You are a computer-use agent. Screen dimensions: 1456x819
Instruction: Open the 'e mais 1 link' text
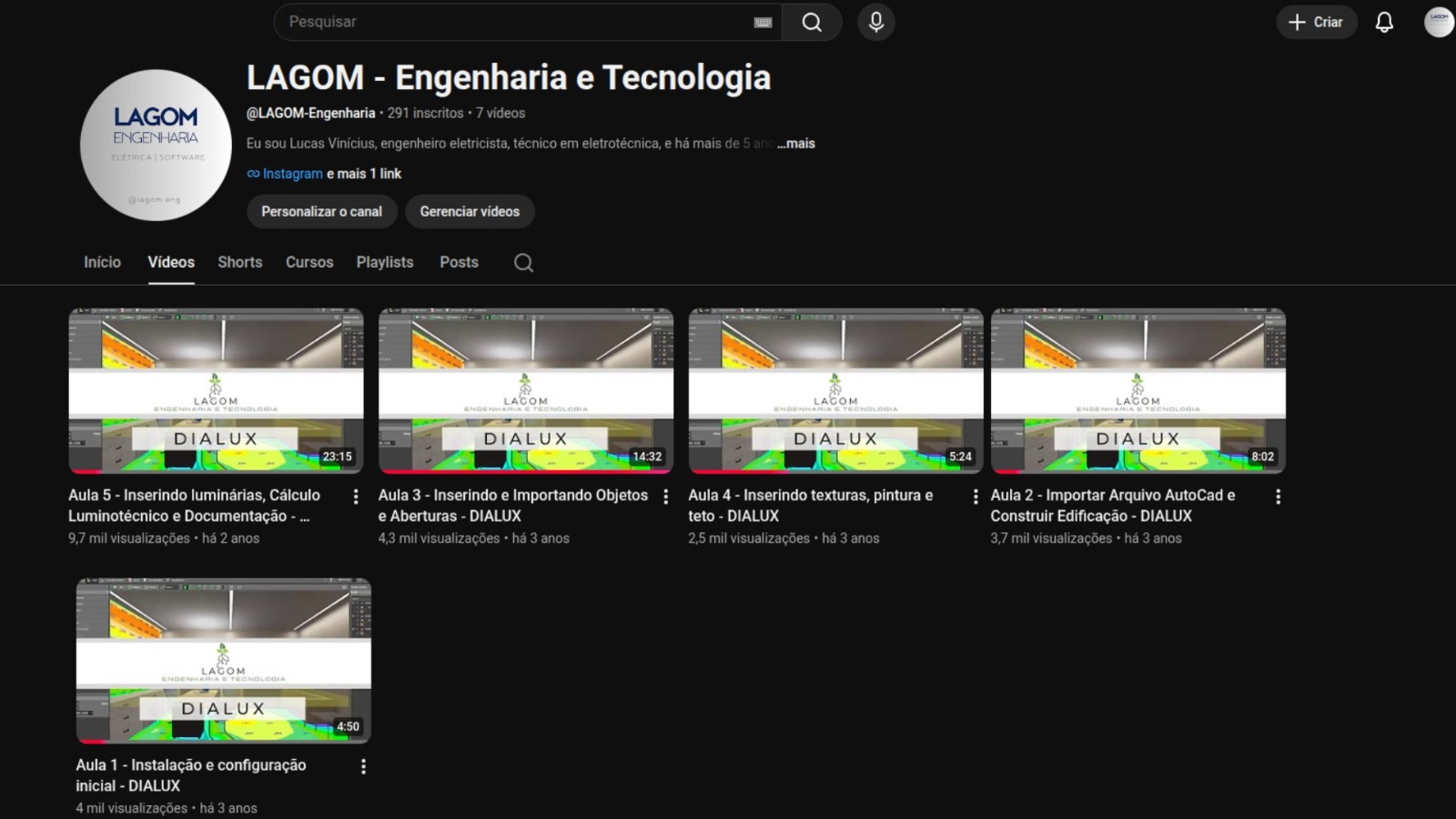tap(364, 174)
